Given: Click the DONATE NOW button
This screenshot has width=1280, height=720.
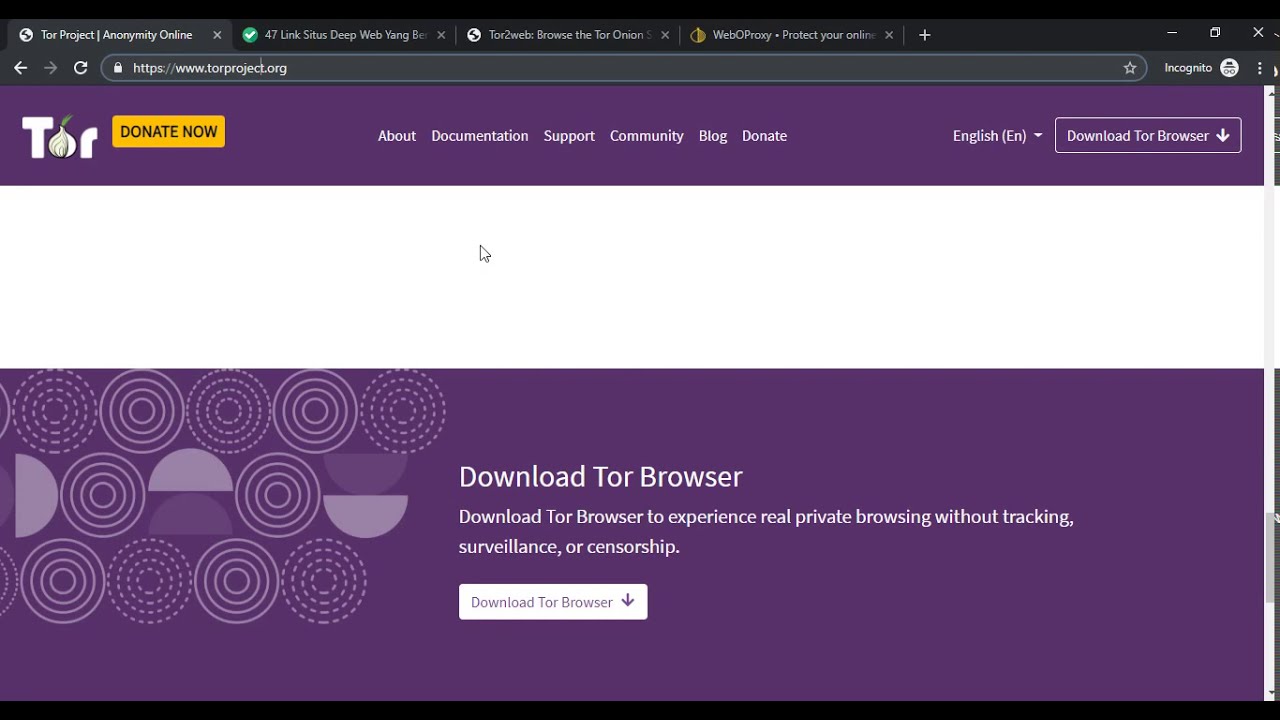Looking at the screenshot, I should [x=168, y=132].
